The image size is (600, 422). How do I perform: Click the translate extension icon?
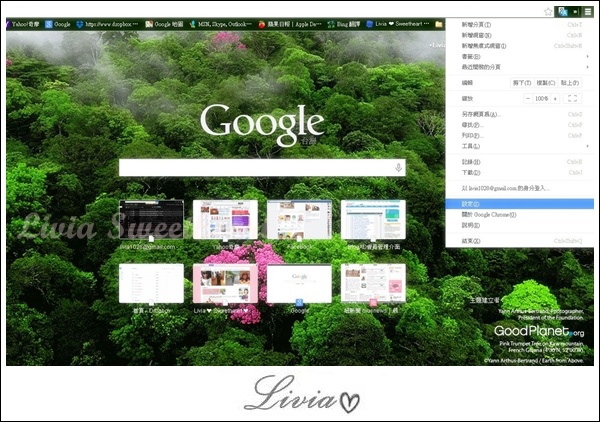562,12
